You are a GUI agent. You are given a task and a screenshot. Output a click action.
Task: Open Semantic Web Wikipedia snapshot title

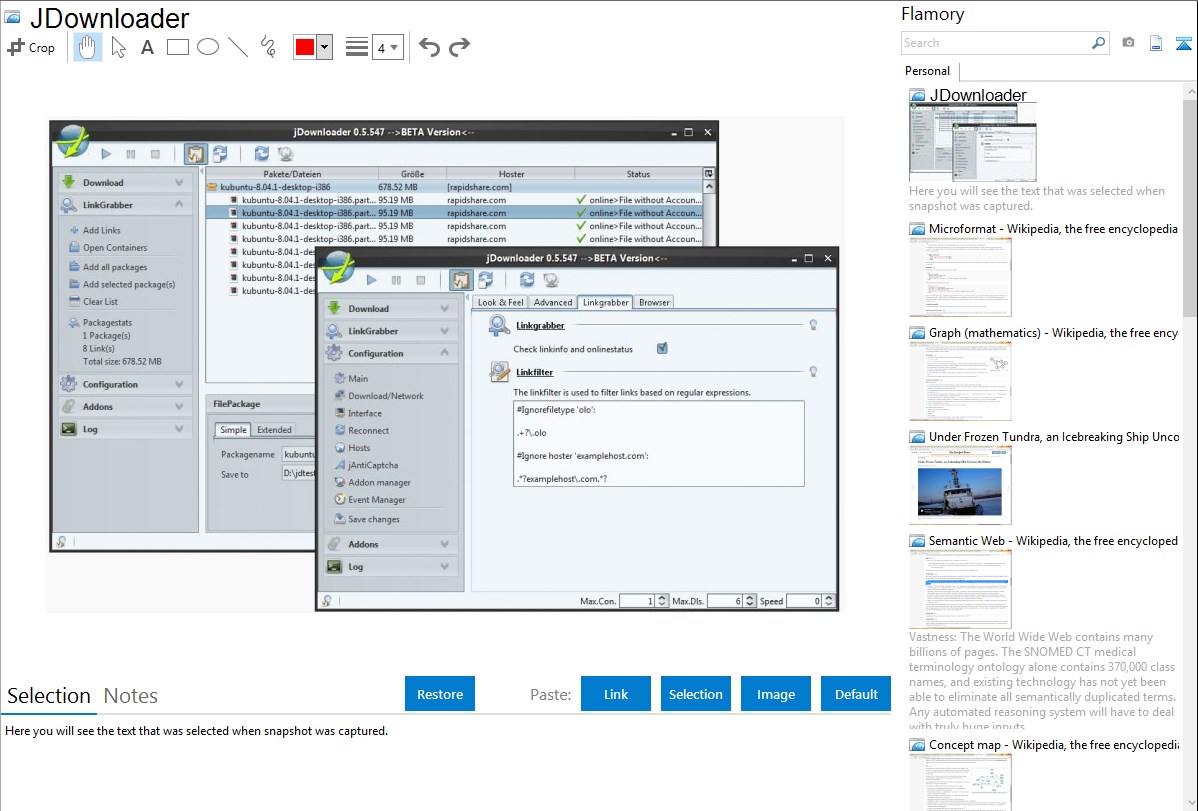[1053, 540]
